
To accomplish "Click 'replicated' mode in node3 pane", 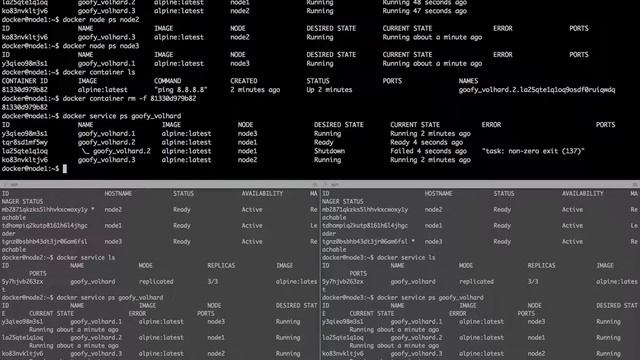I will click(x=476, y=282).
